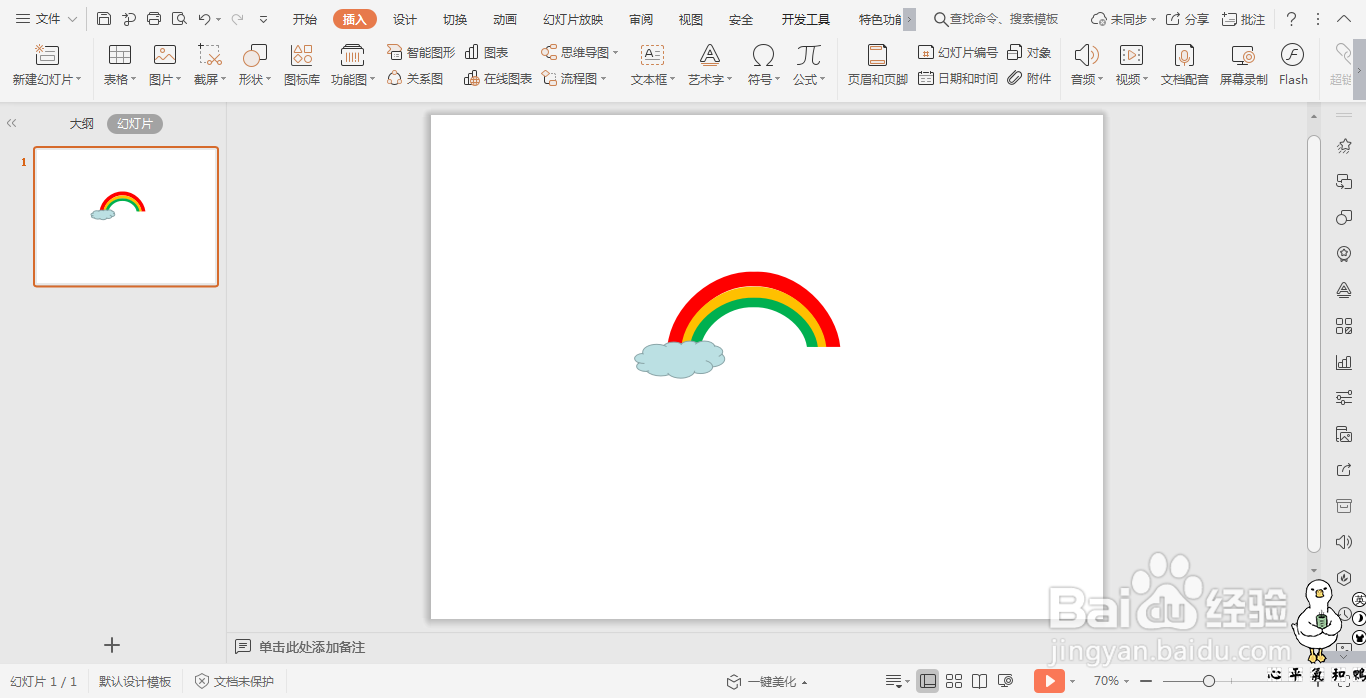This screenshot has width=1366, height=698.
Task: Collapse the ribbon with the up chevron
Action: tap(1344, 19)
